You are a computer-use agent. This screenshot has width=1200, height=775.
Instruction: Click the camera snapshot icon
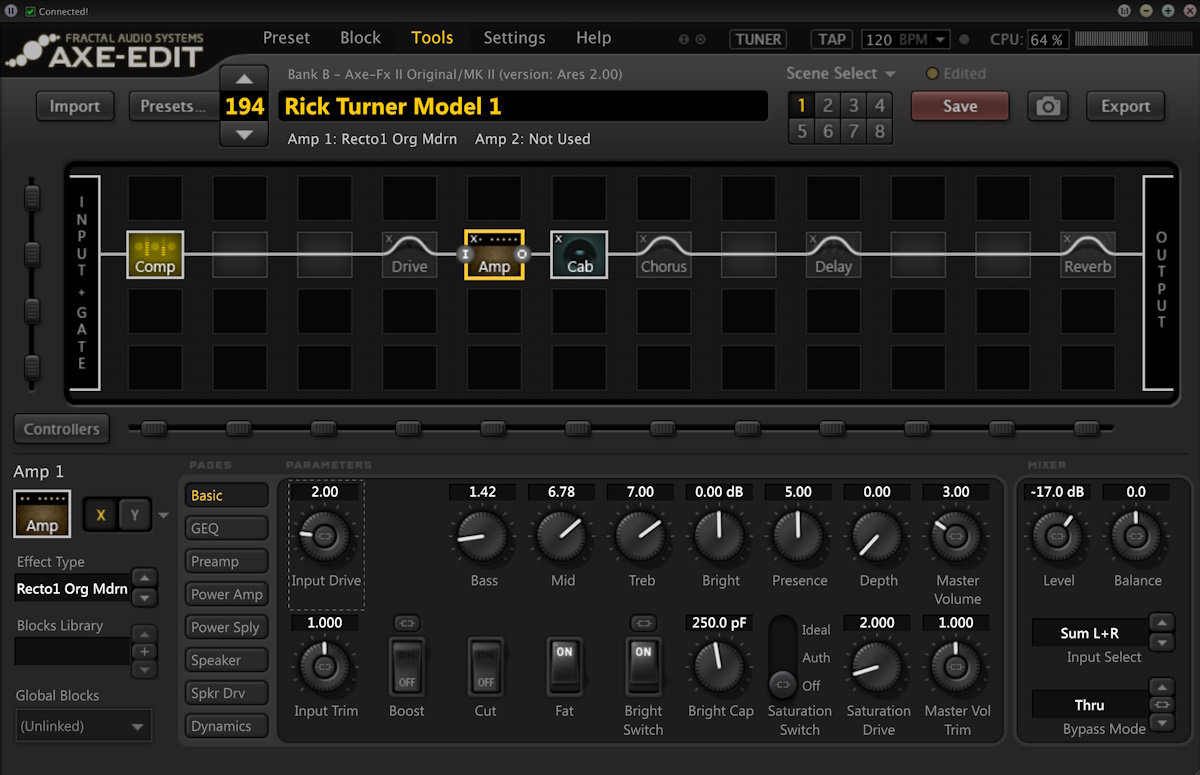(1048, 106)
